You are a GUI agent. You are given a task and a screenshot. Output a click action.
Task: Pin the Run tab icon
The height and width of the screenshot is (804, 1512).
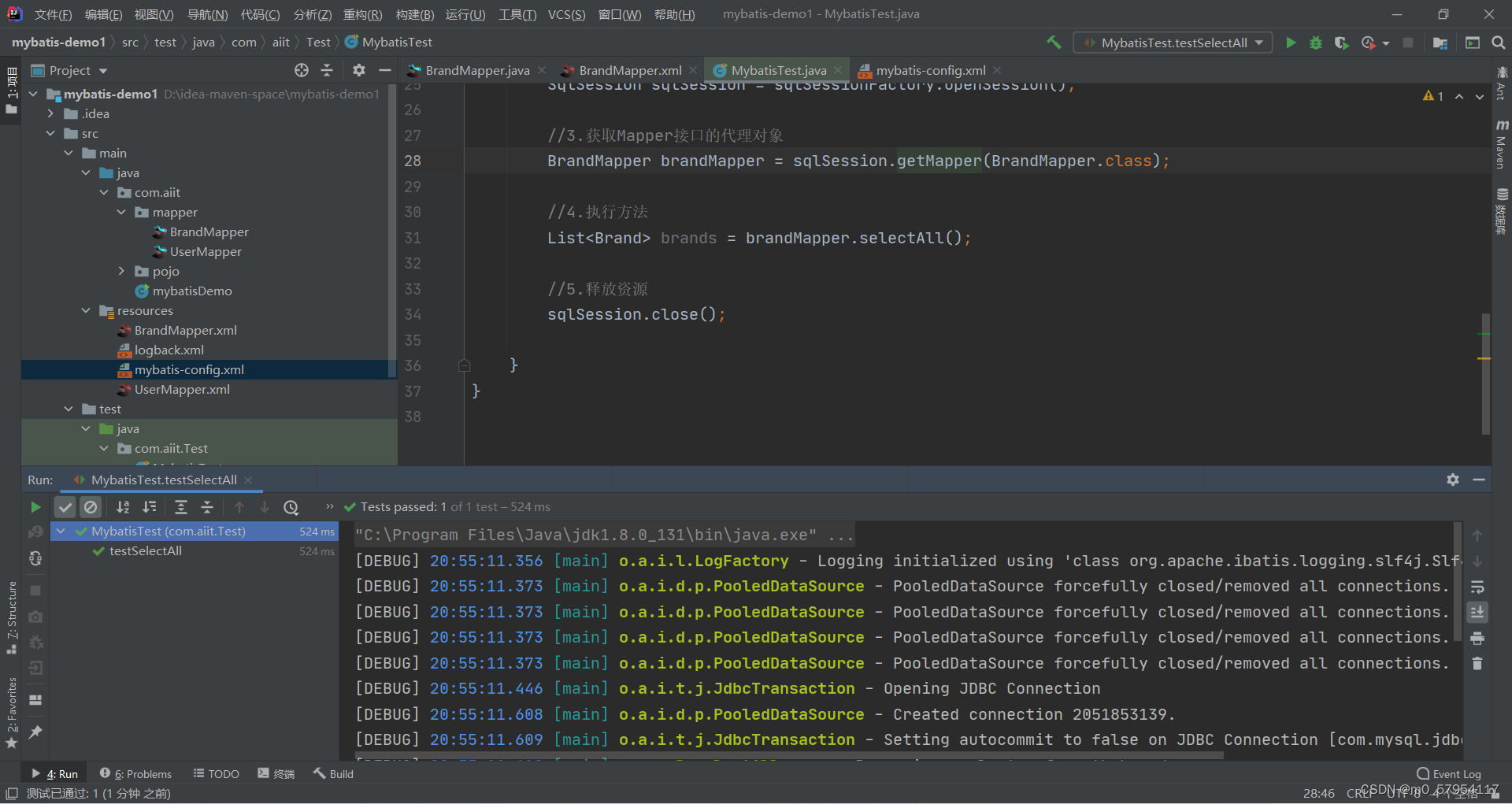click(35, 732)
